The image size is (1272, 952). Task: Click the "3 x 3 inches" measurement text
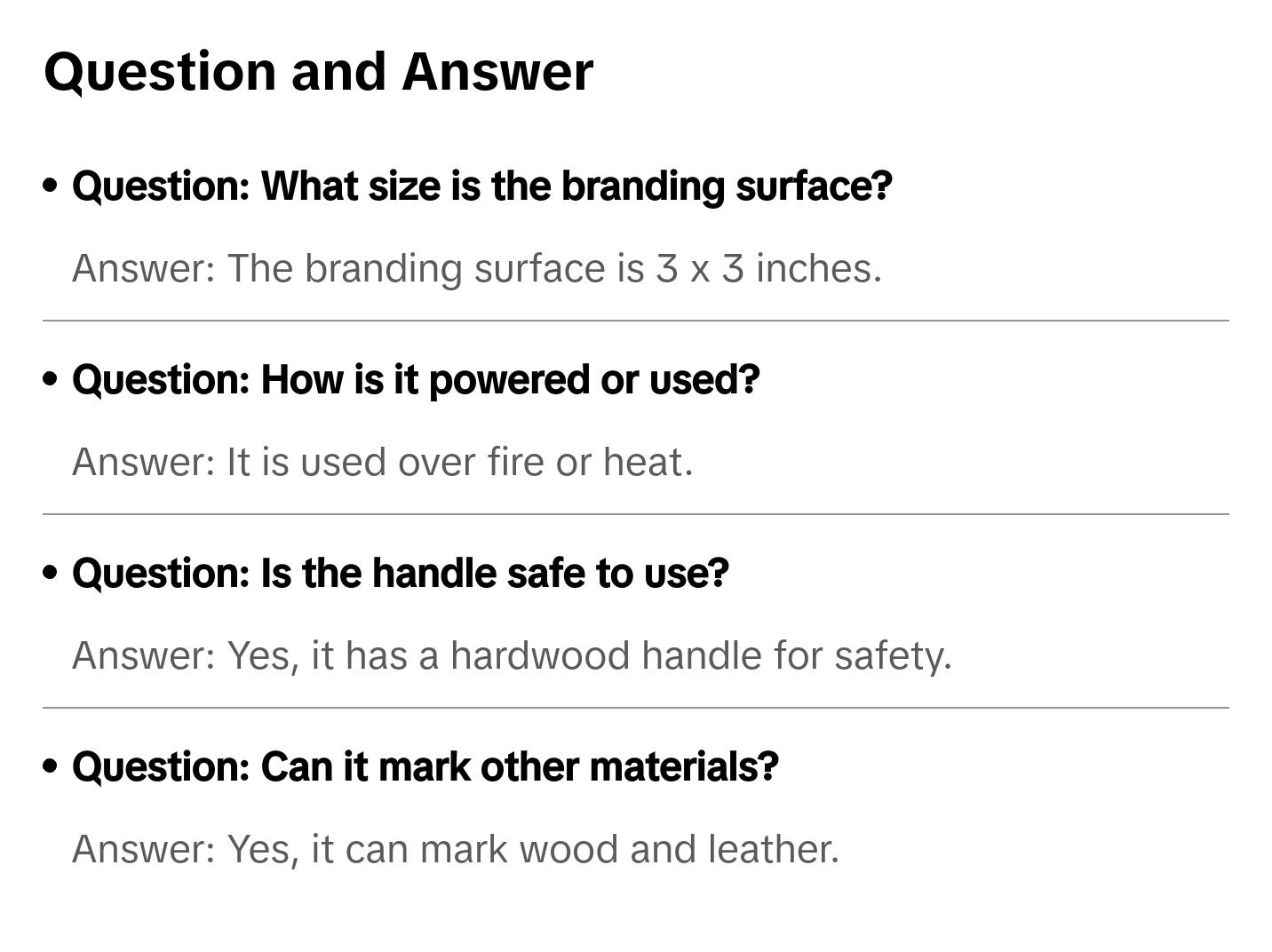coord(767,269)
